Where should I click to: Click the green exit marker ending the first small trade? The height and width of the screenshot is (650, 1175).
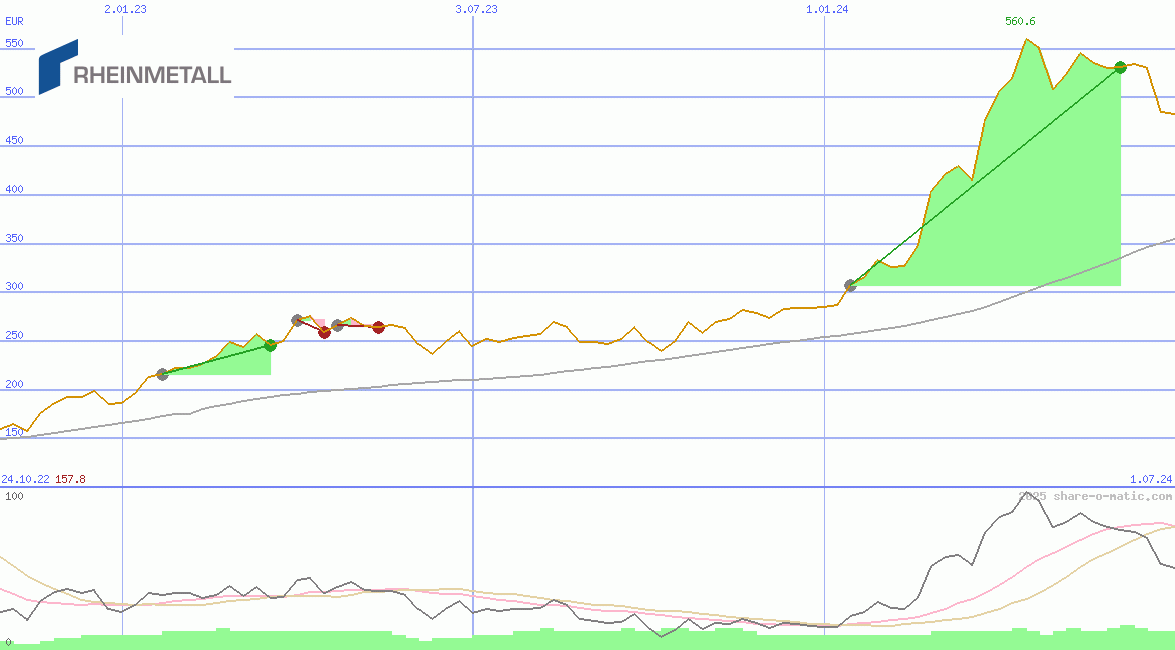tap(270, 345)
